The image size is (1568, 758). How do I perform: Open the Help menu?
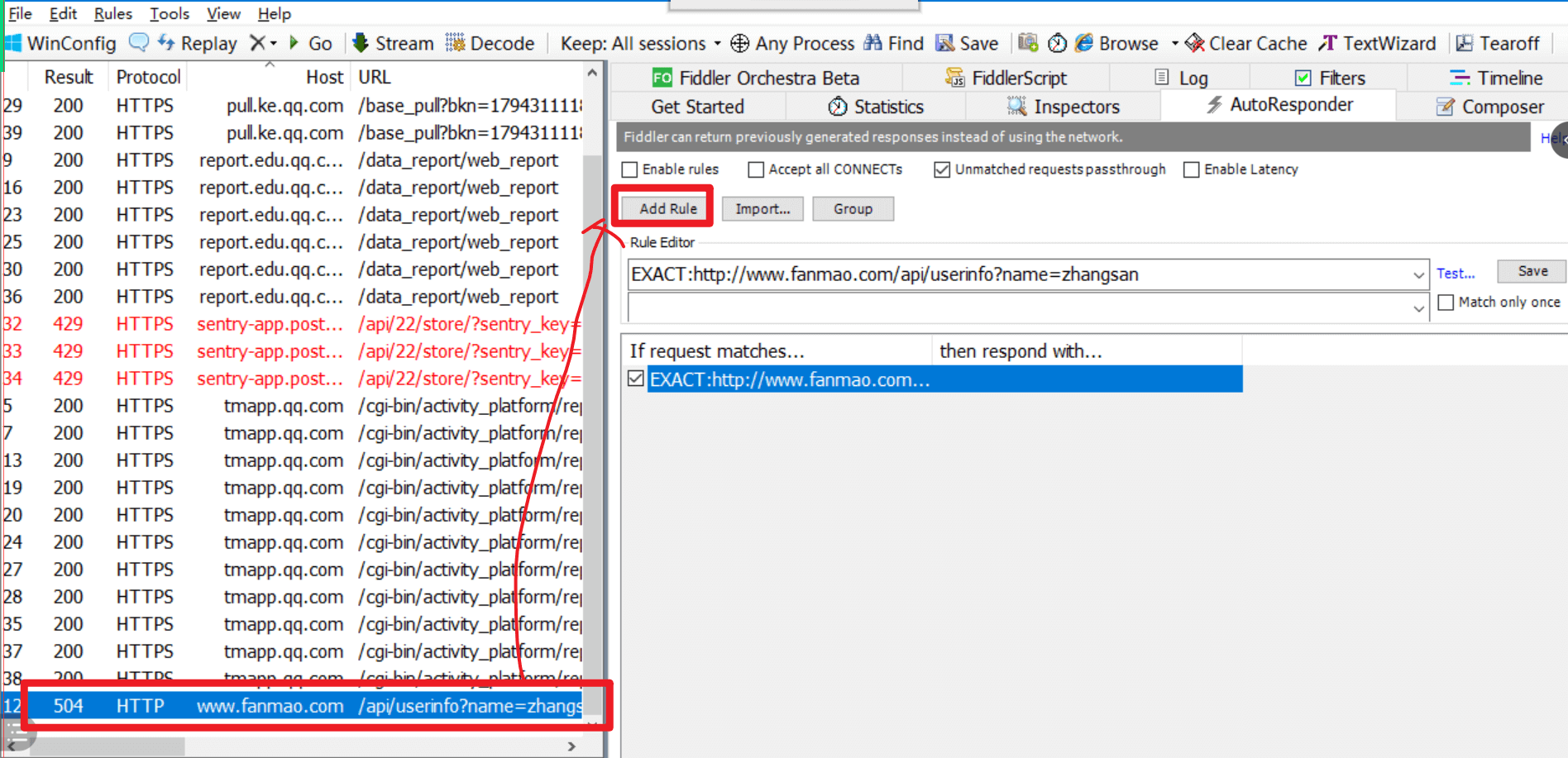pos(275,13)
